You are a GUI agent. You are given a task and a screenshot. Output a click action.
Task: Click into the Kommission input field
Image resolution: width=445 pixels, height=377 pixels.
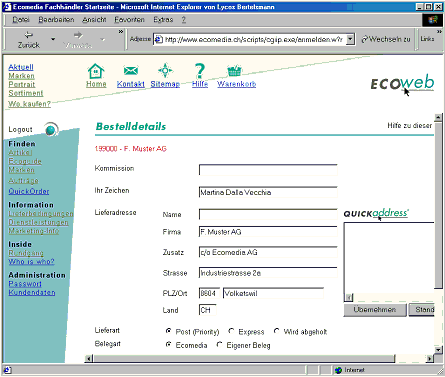[x=268, y=170]
